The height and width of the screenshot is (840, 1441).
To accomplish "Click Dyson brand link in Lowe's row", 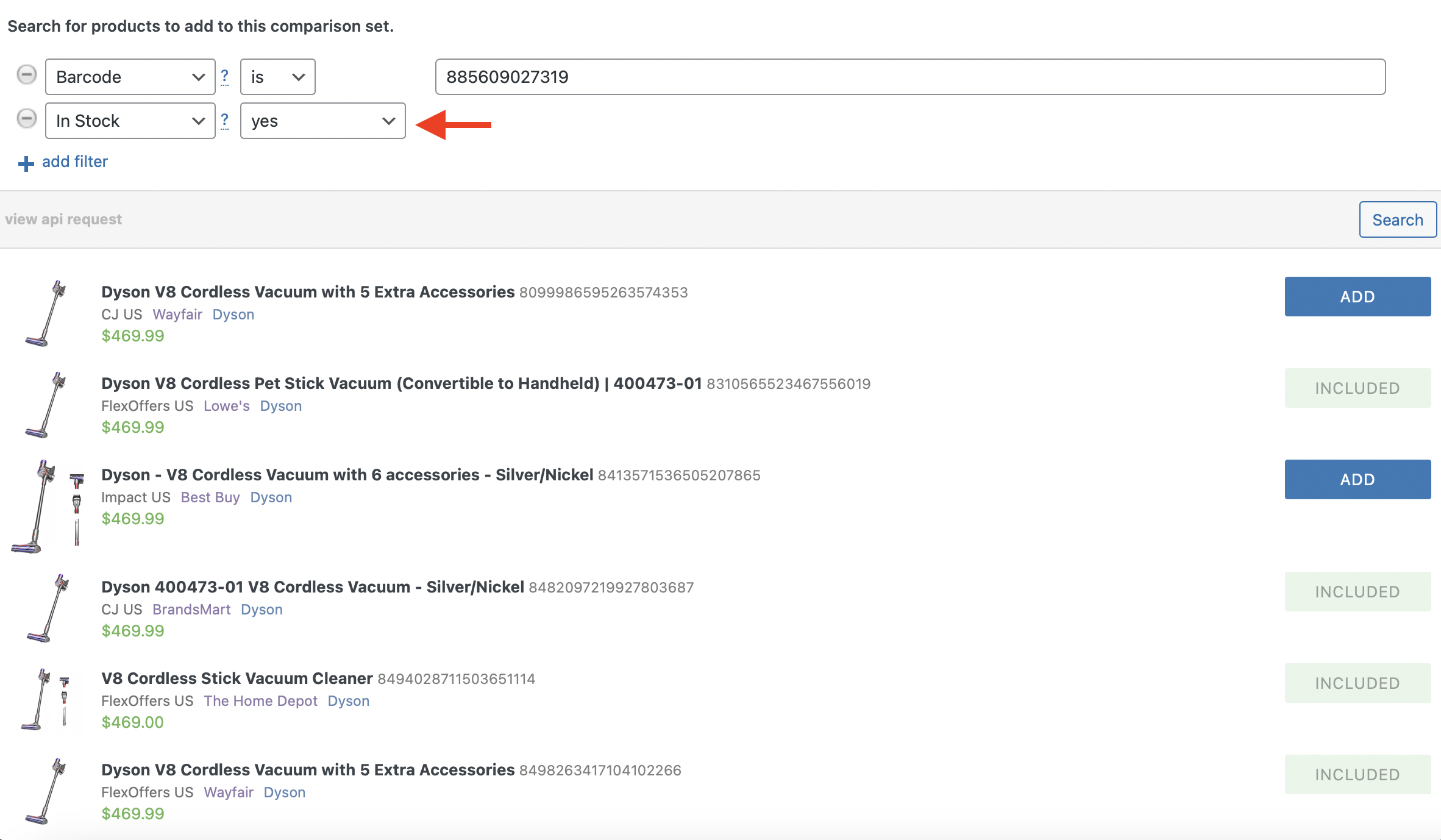I will (x=281, y=406).
